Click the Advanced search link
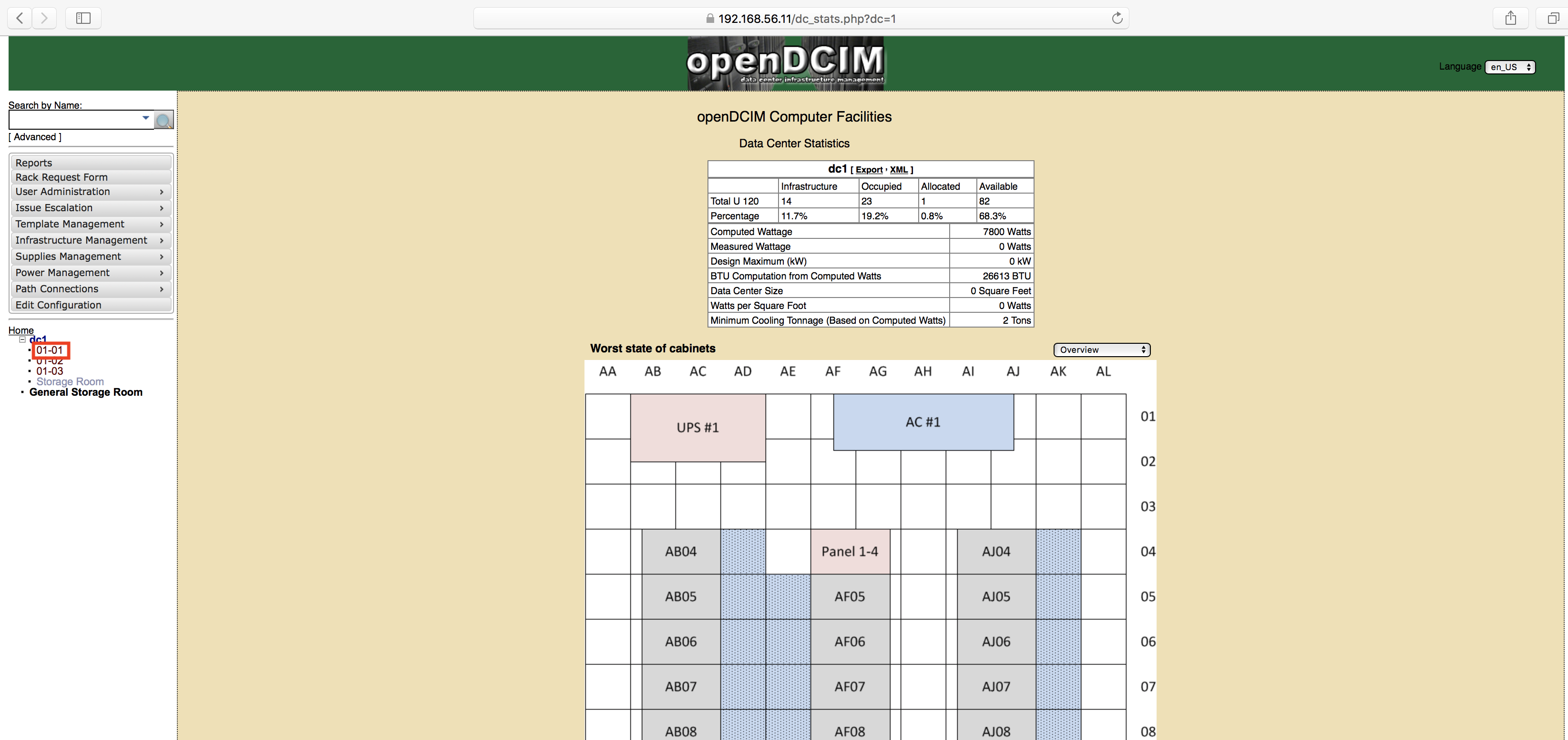This screenshot has width=1568, height=740. (35, 137)
